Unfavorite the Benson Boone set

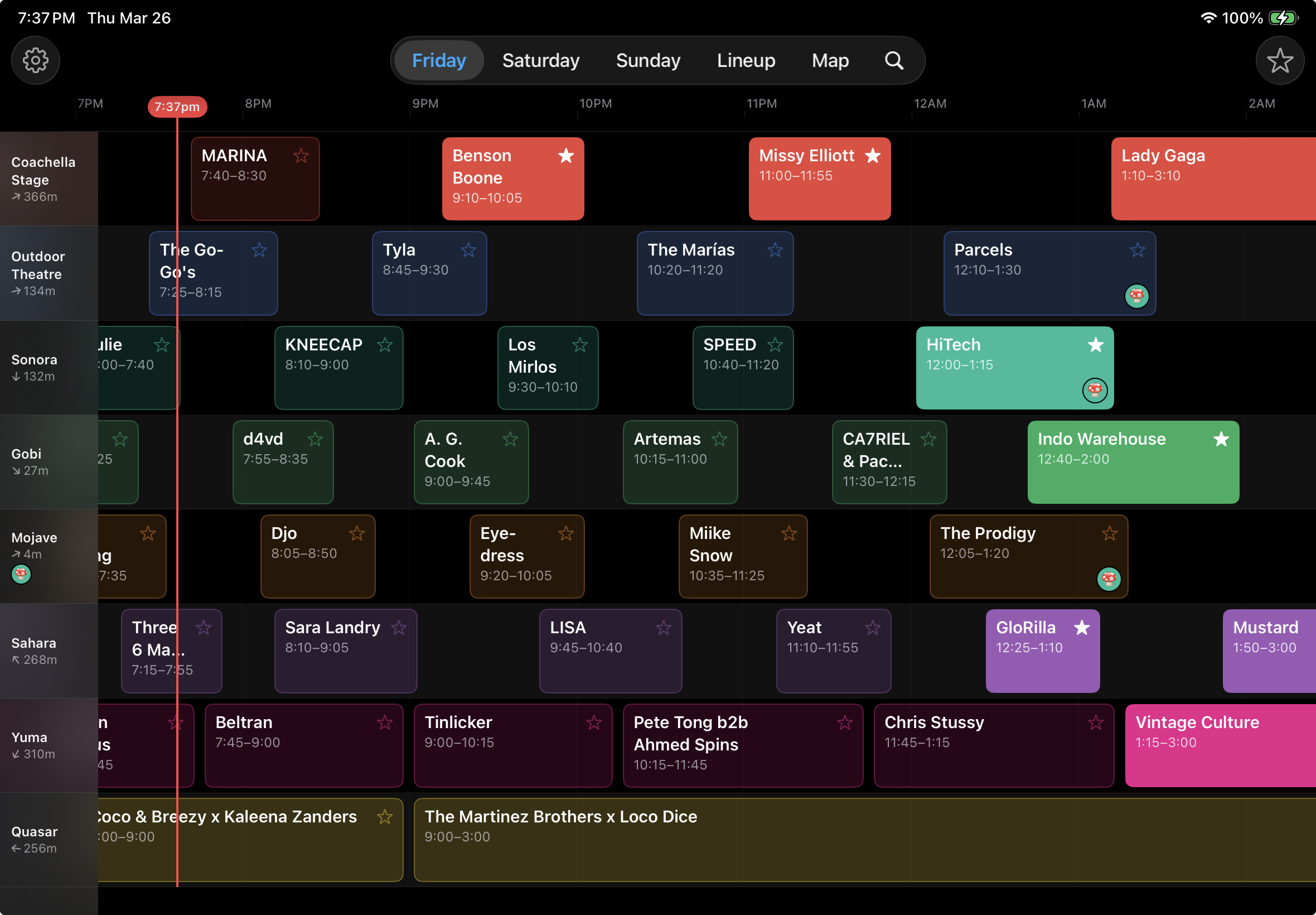click(566, 156)
